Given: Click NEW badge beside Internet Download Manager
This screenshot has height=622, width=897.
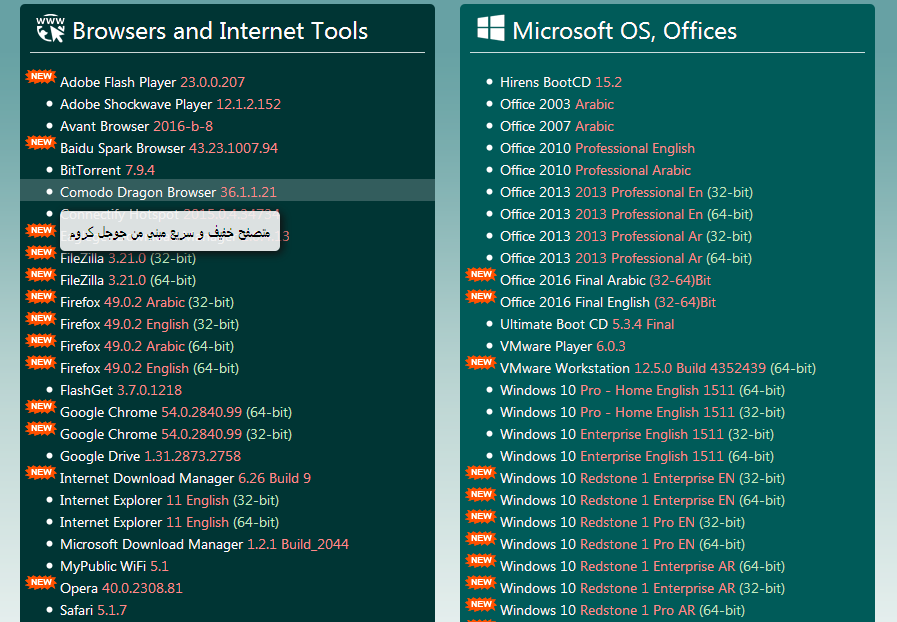Looking at the screenshot, I should (41, 472).
